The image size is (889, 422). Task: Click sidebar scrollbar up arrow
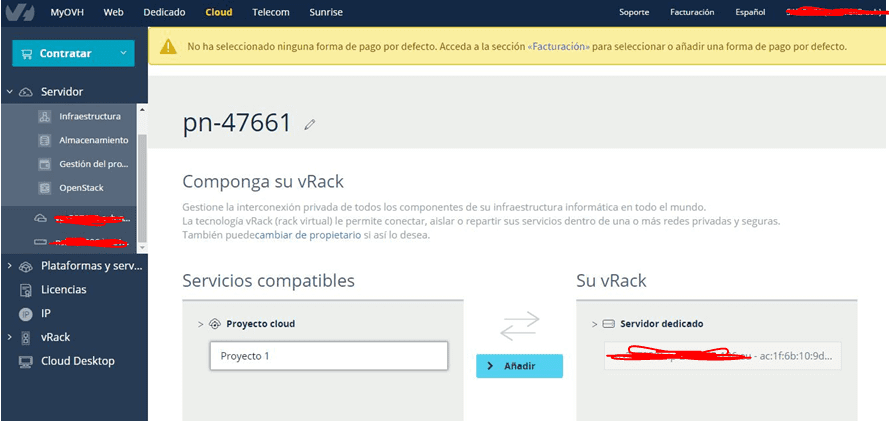pyautogui.click(x=142, y=109)
